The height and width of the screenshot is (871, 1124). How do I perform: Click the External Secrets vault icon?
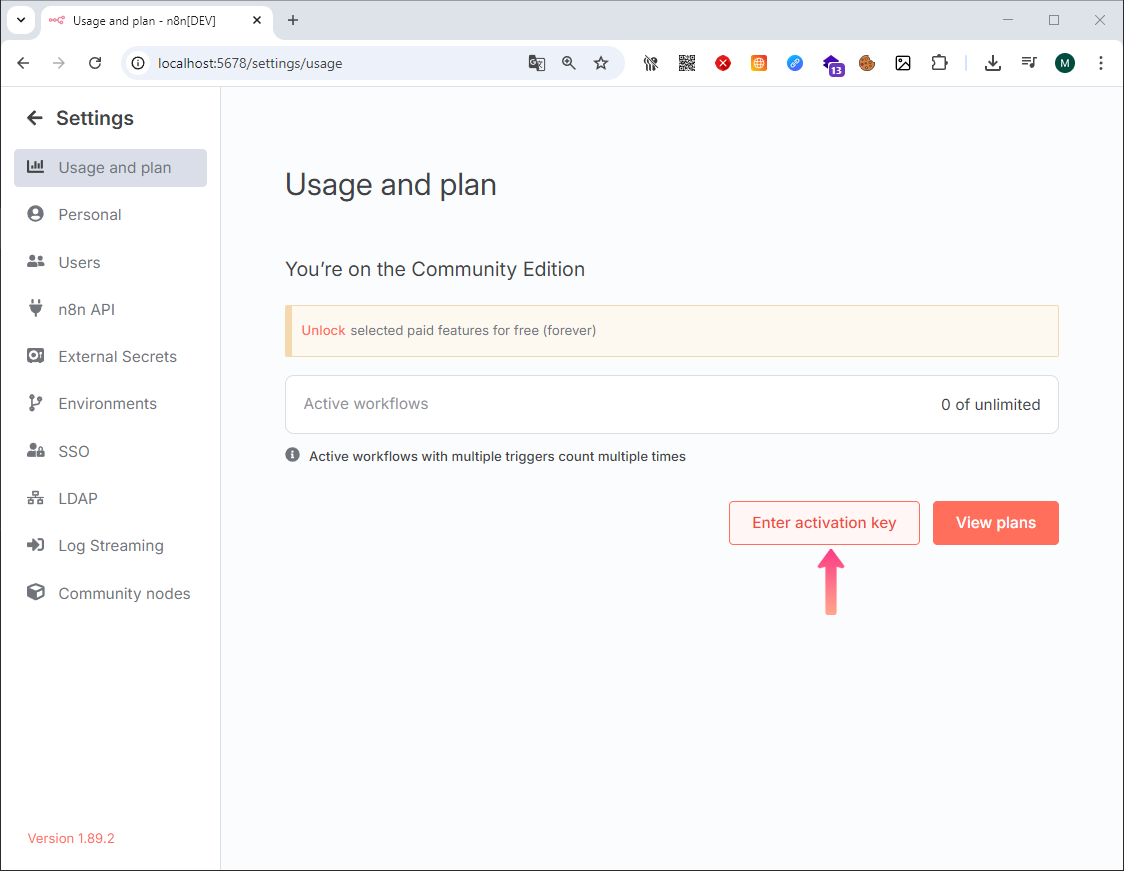click(x=36, y=357)
